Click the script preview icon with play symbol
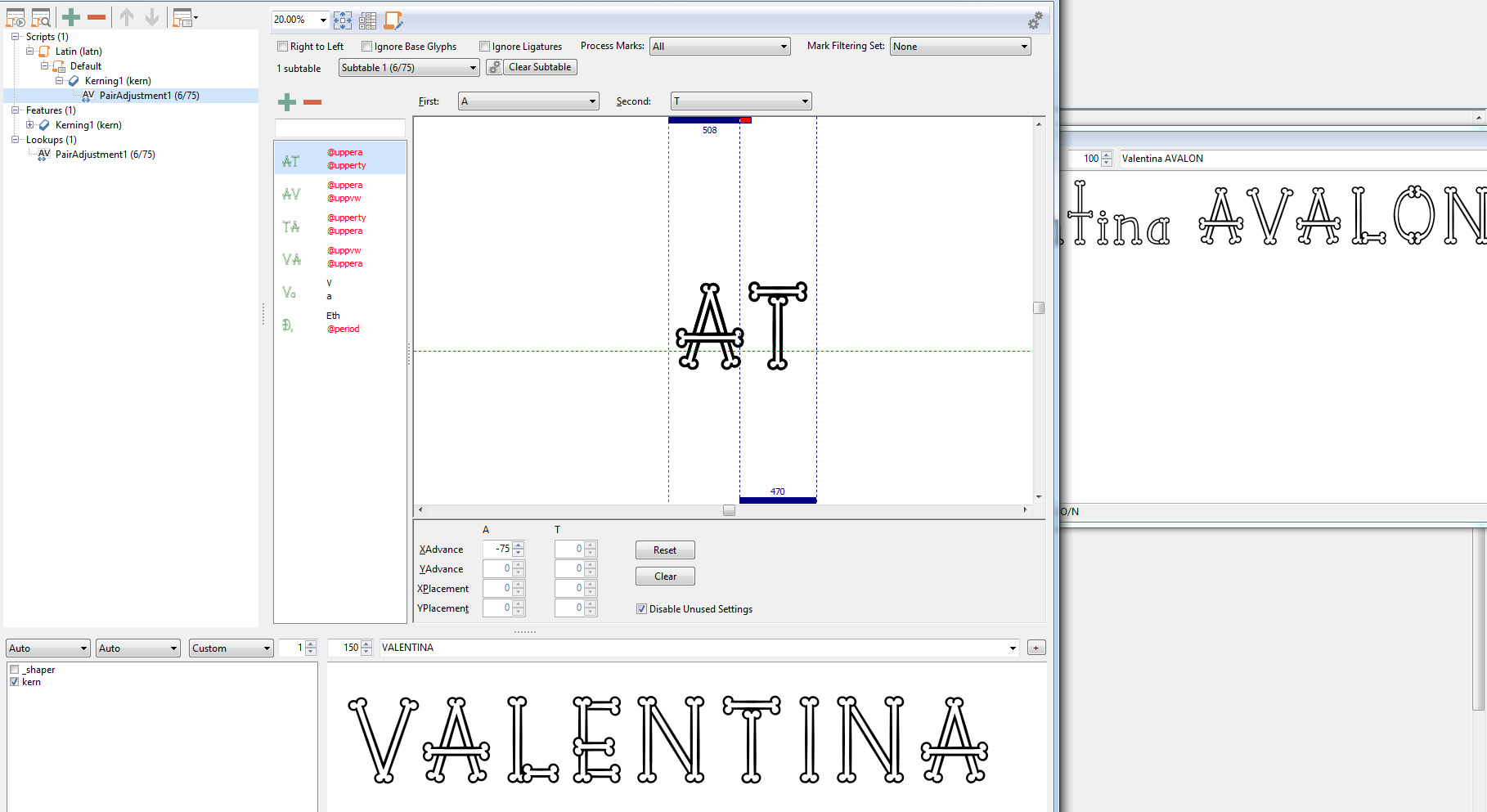The image size is (1487, 812). coord(15,17)
